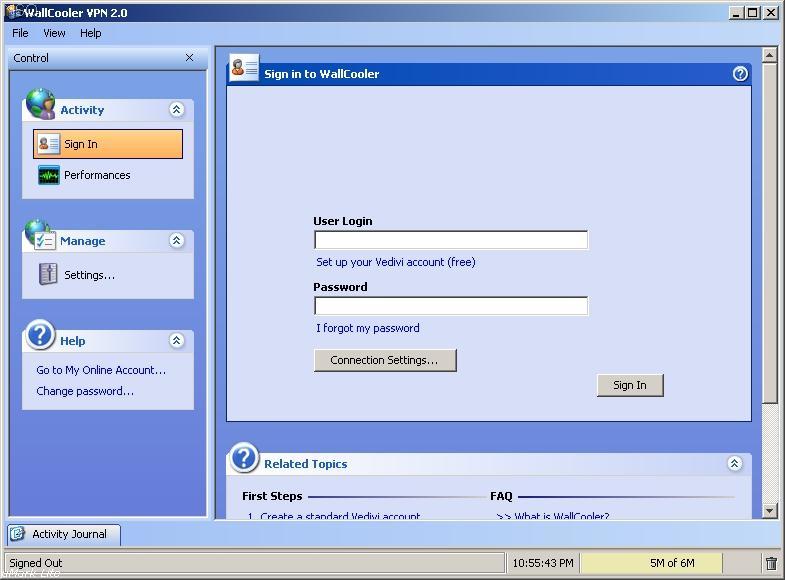Click the trash icon in status bar
The height and width of the screenshot is (580, 785).
tap(771, 563)
